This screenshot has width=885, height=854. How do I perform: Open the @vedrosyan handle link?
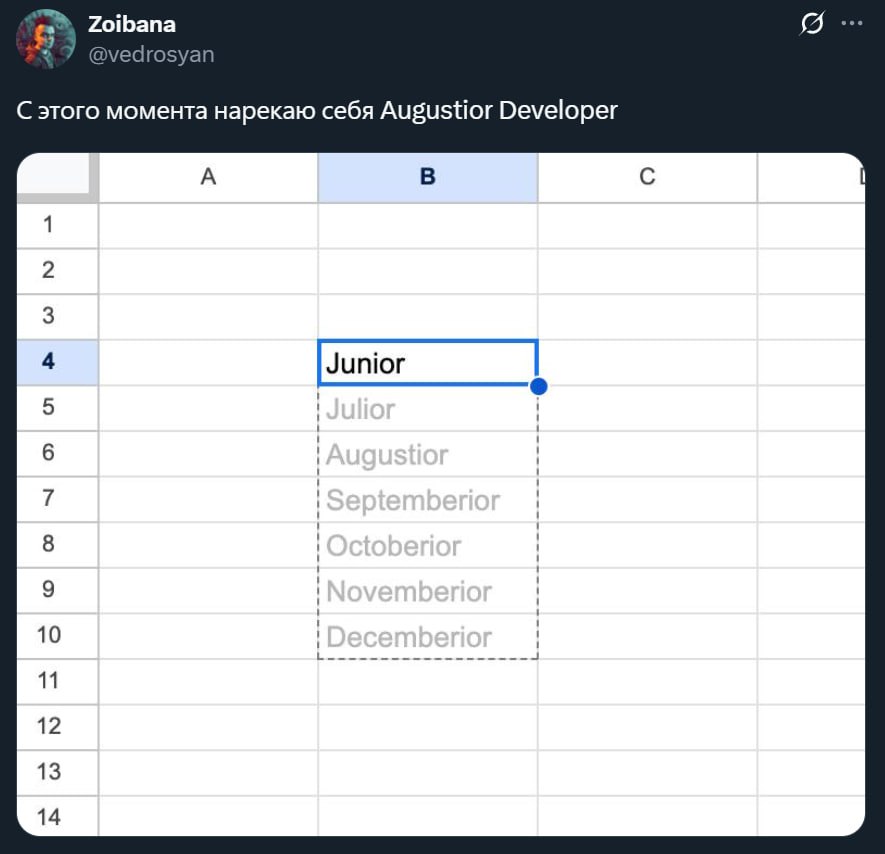(x=151, y=54)
